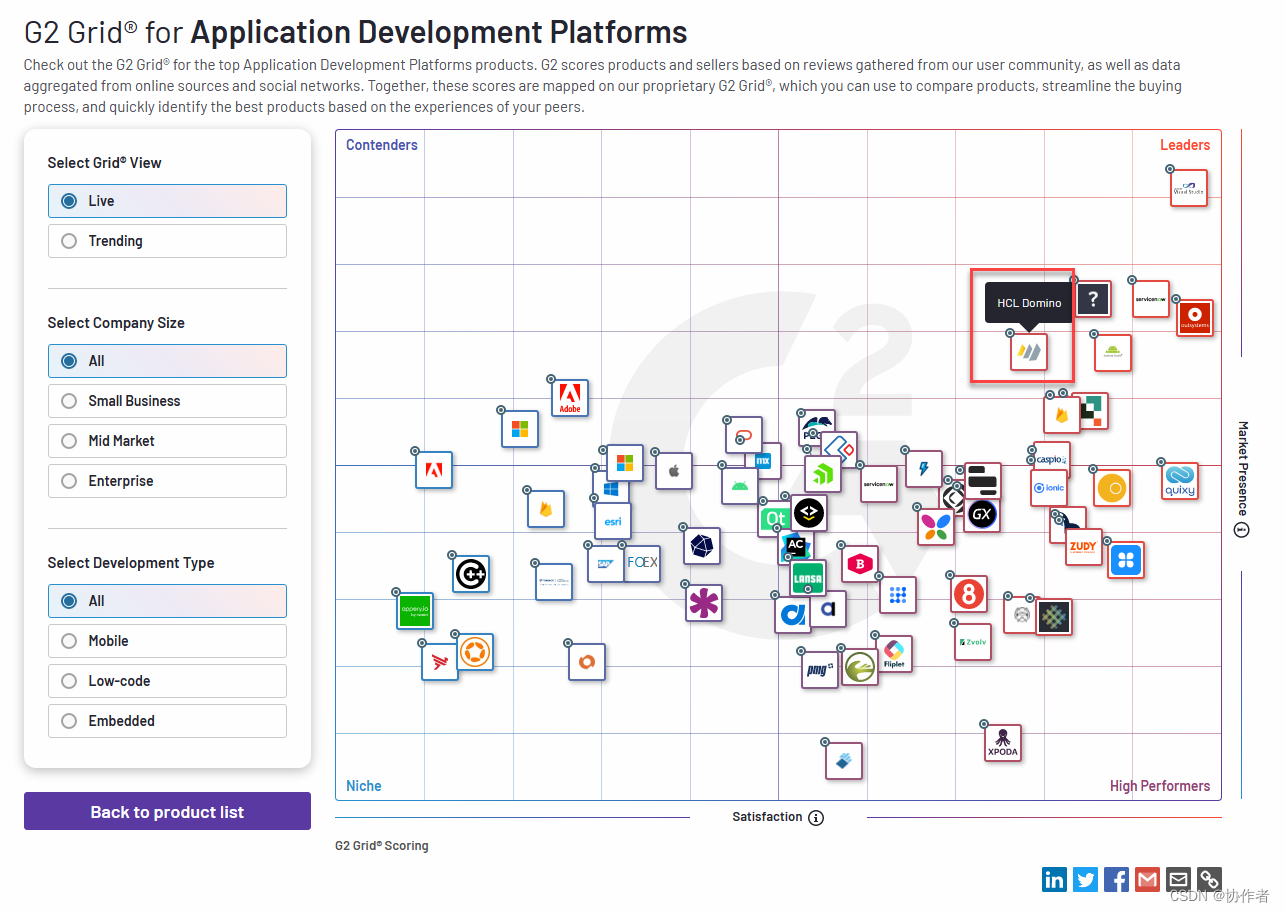The width and height of the screenshot is (1285, 912).
Task: Open the Satisfaction info icon
Action: (816, 818)
